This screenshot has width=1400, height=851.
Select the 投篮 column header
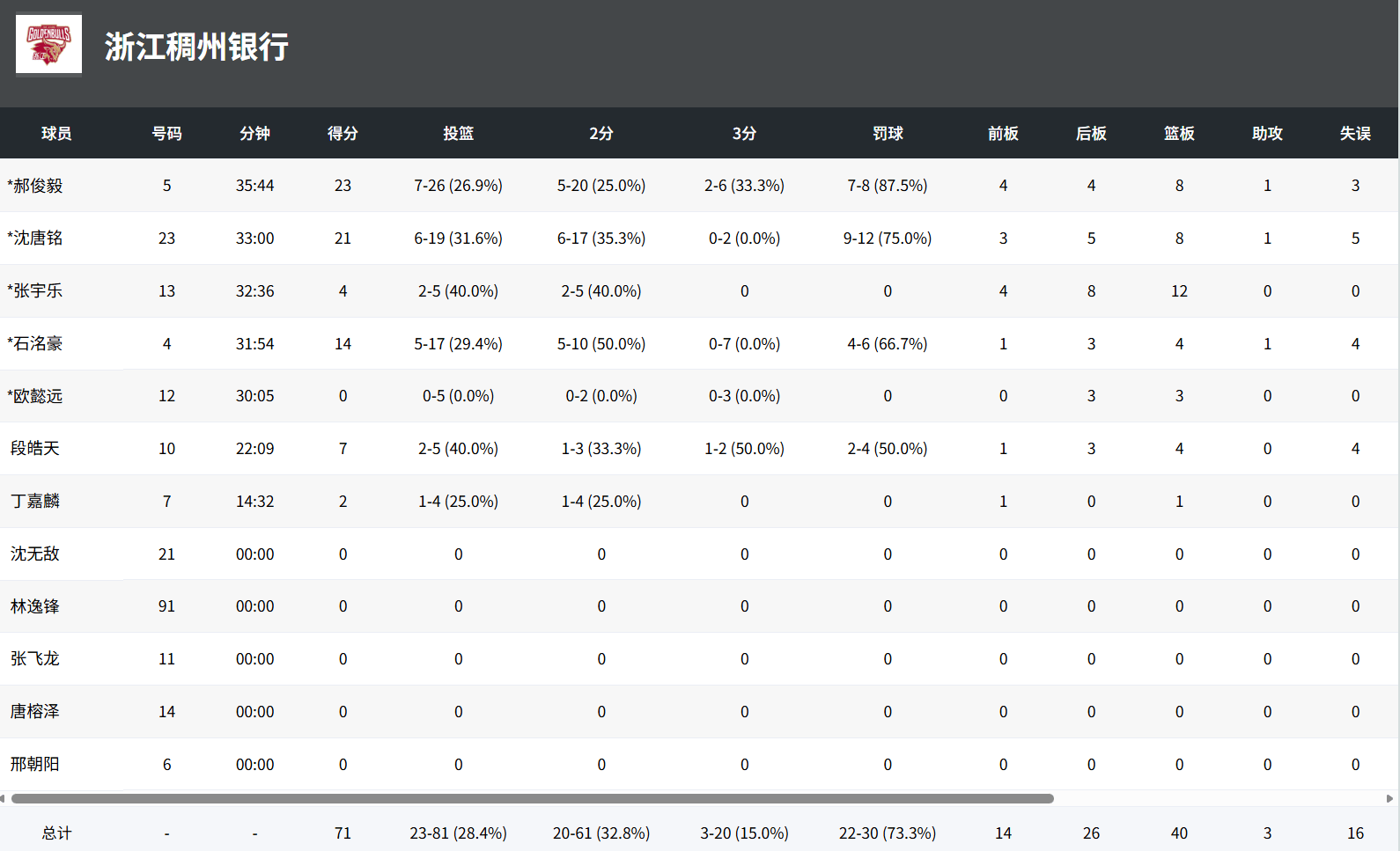pos(458,134)
